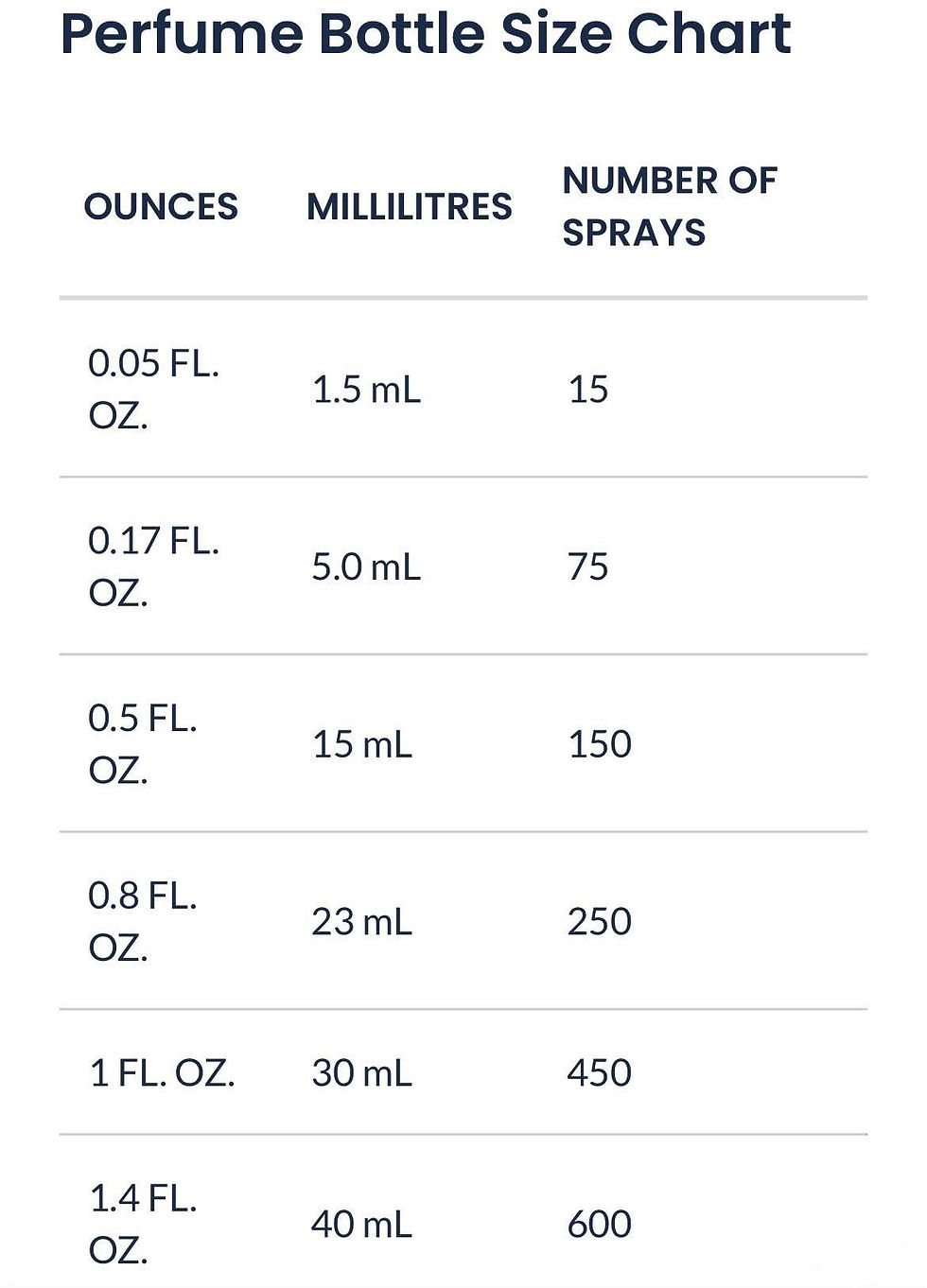The width and height of the screenshot is (927, 1288).
Task: Click the 1 FL. OZ. cell
Action: pos(163,1073)
